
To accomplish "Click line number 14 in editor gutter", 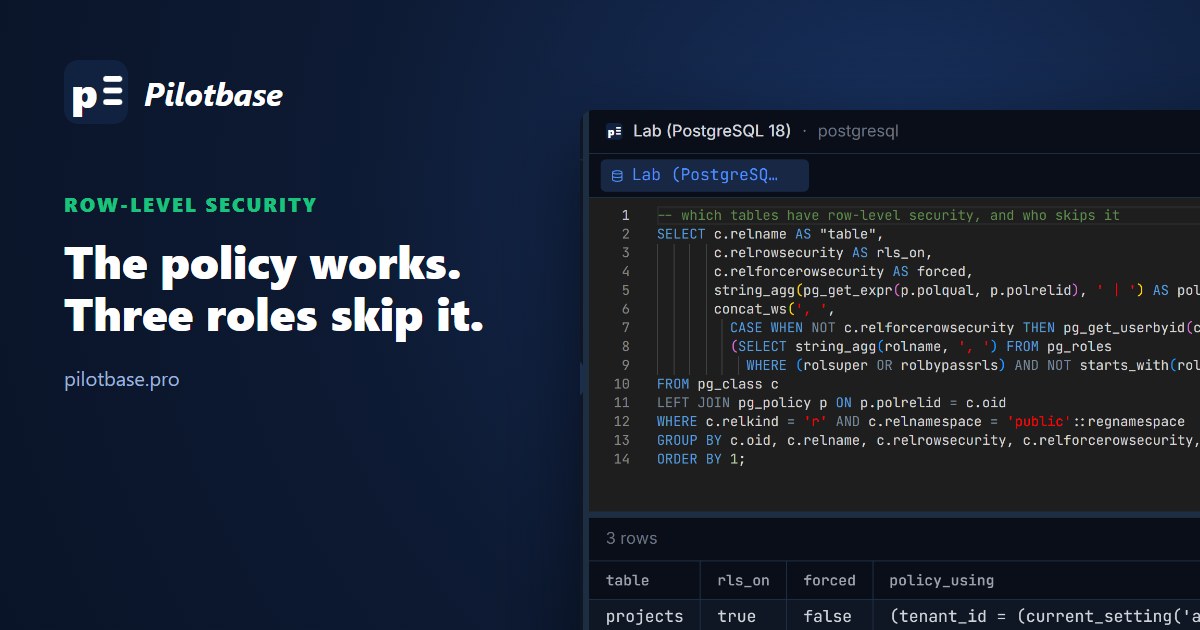I will (621, 459).
